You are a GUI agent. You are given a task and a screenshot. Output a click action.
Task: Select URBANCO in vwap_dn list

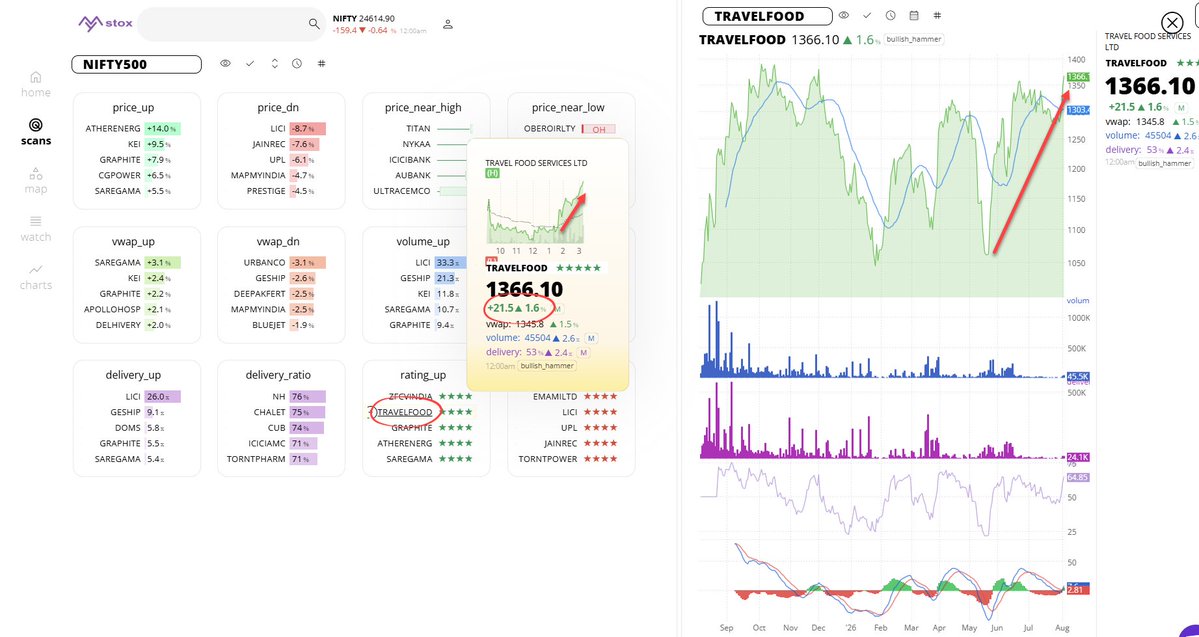coord(264,262)
